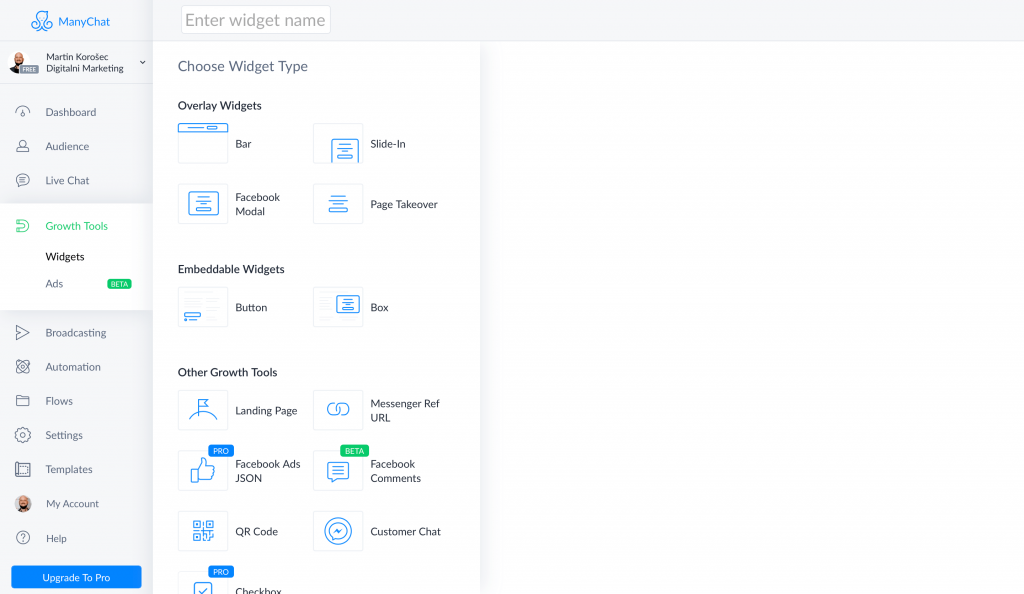This screenshot has height=594, width=1024.
Task: Click the Upgrade To Pro button
Action: [76, 578]
